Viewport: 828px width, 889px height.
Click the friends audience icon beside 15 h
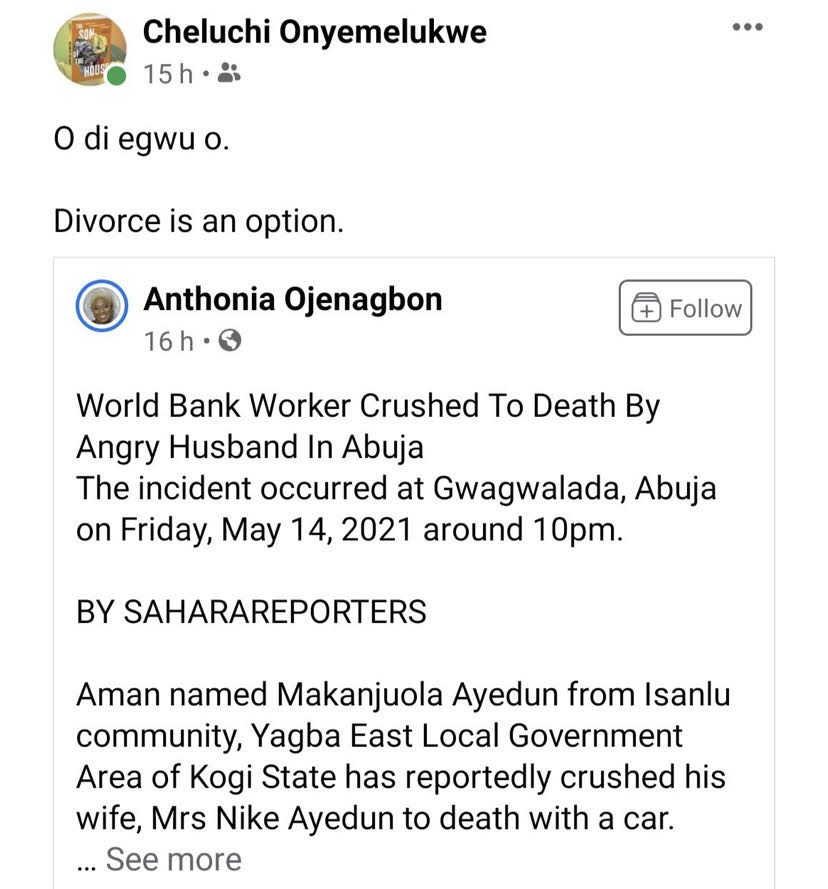point(228,74)
